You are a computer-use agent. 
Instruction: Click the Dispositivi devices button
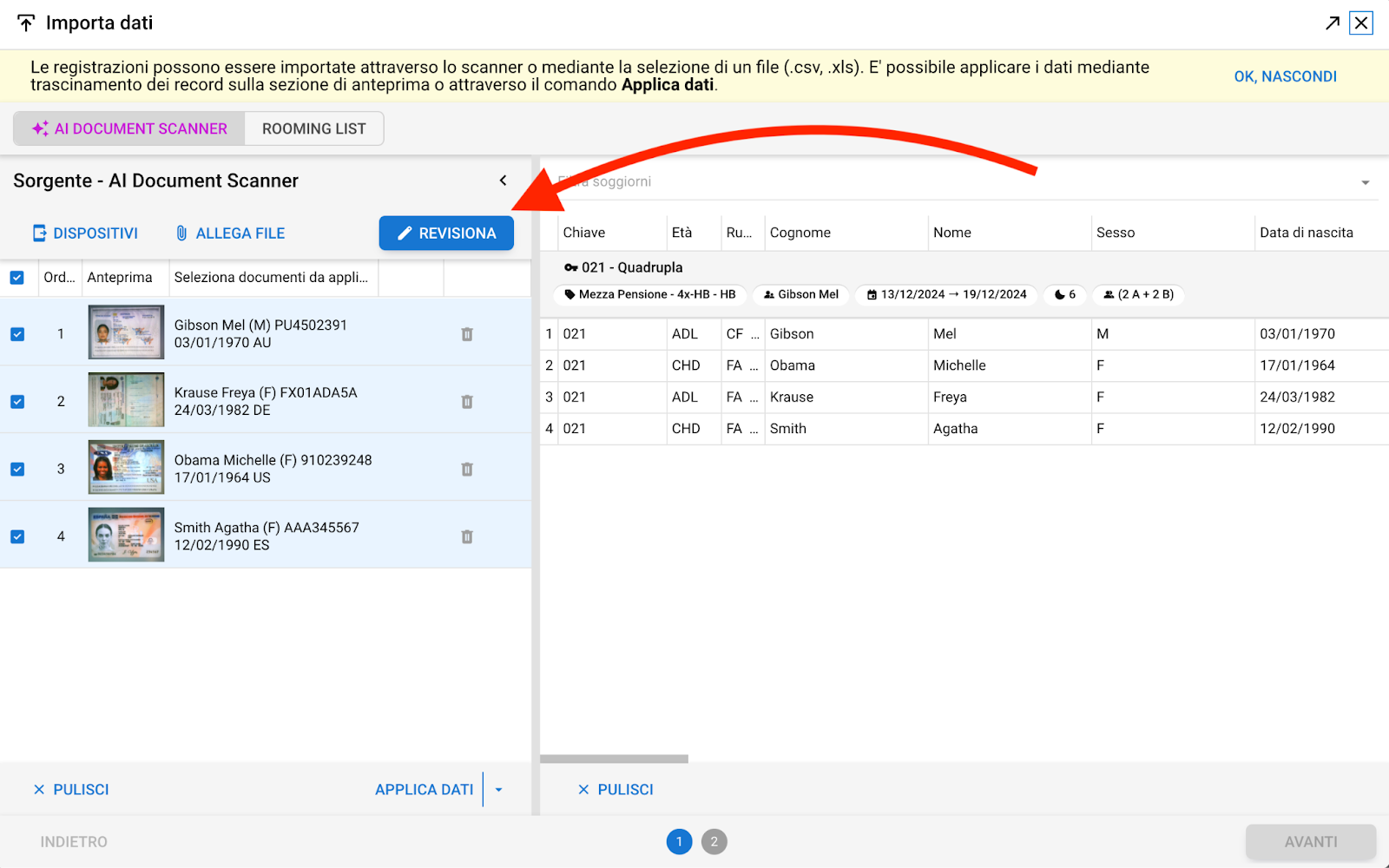[85, 233]
